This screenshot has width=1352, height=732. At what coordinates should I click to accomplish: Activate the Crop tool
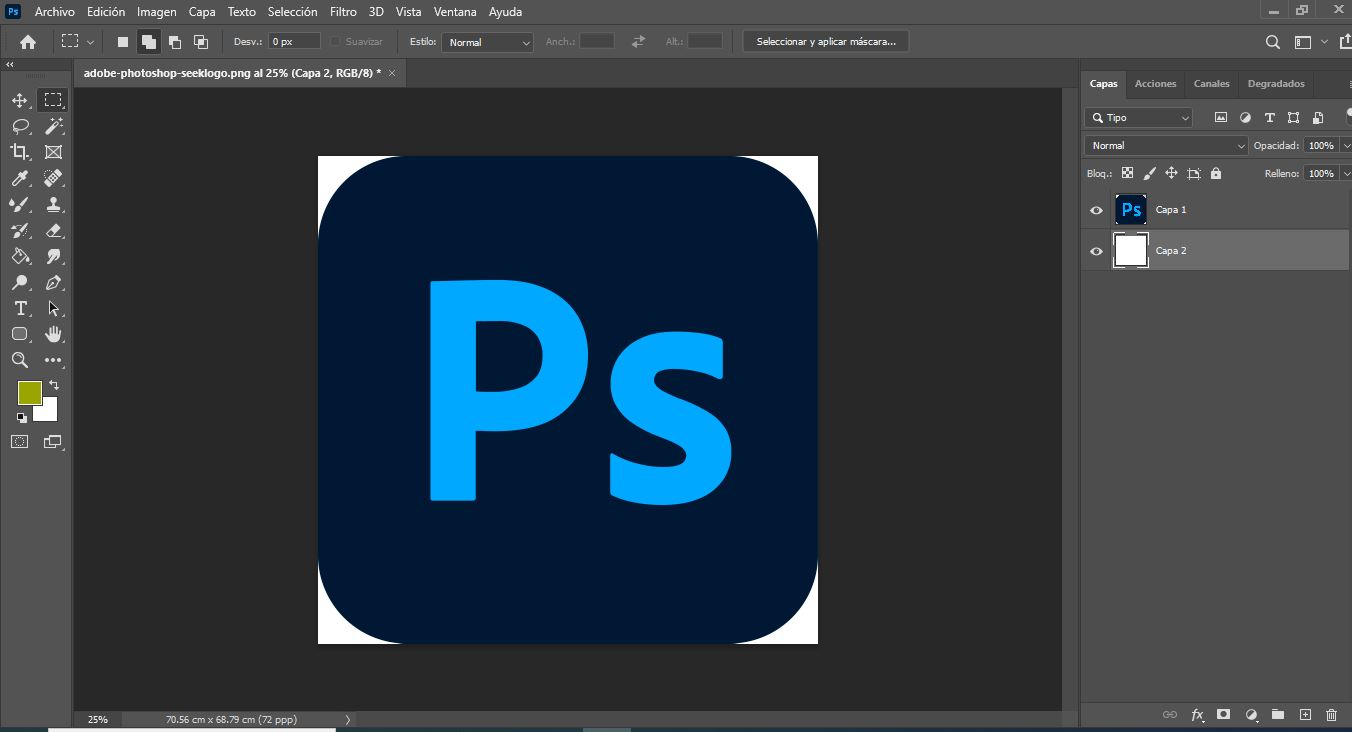[x=19, y=152]
